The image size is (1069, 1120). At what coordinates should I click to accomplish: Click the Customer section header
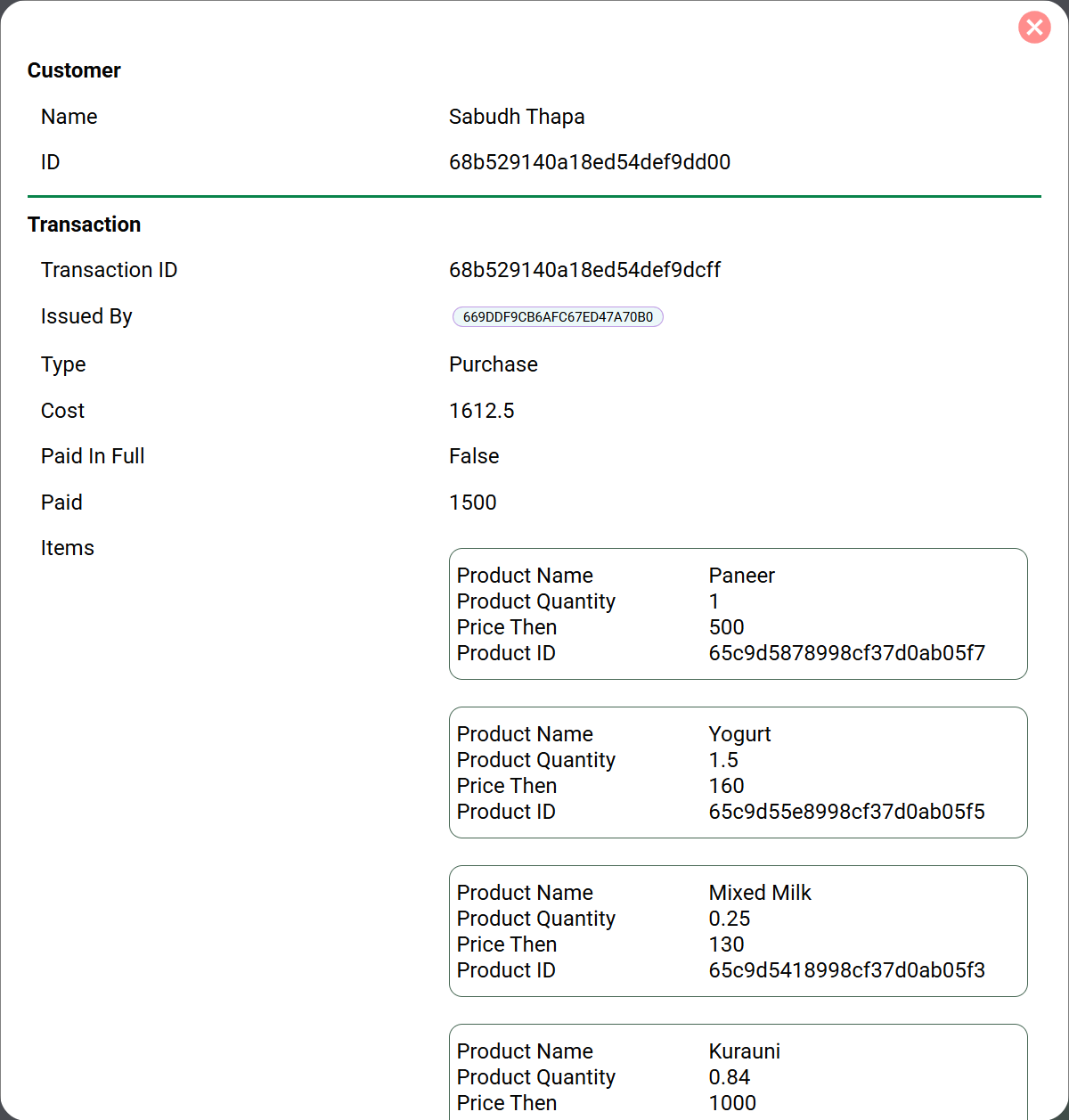point(74,70)
